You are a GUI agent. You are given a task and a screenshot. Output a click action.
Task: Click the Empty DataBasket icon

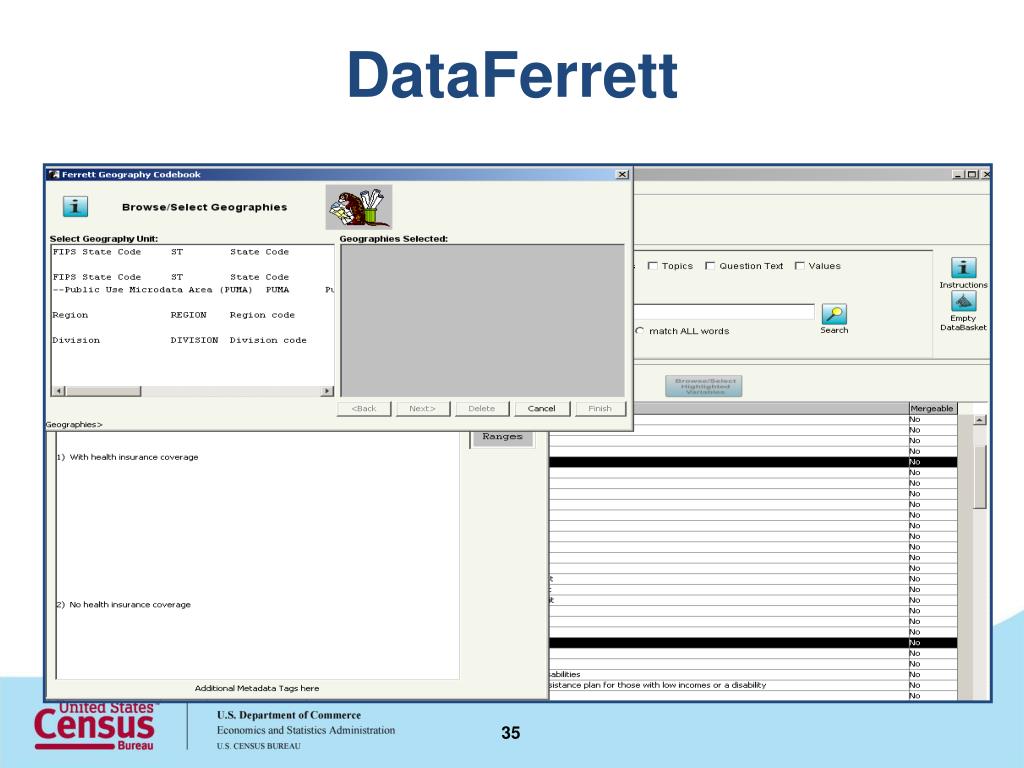point(963,301)
